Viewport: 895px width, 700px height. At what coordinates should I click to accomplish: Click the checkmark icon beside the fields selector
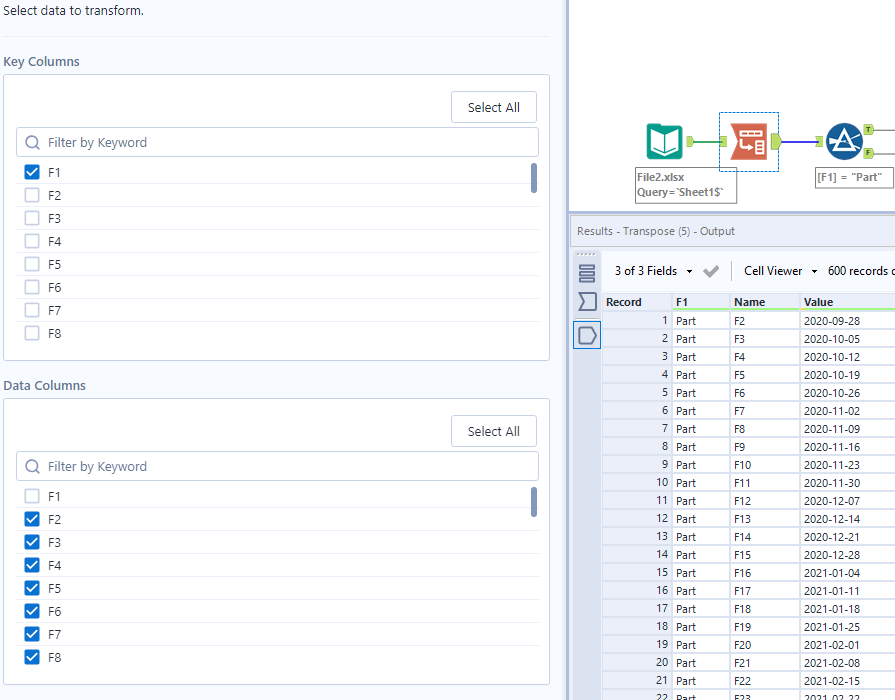click(710, 270)
